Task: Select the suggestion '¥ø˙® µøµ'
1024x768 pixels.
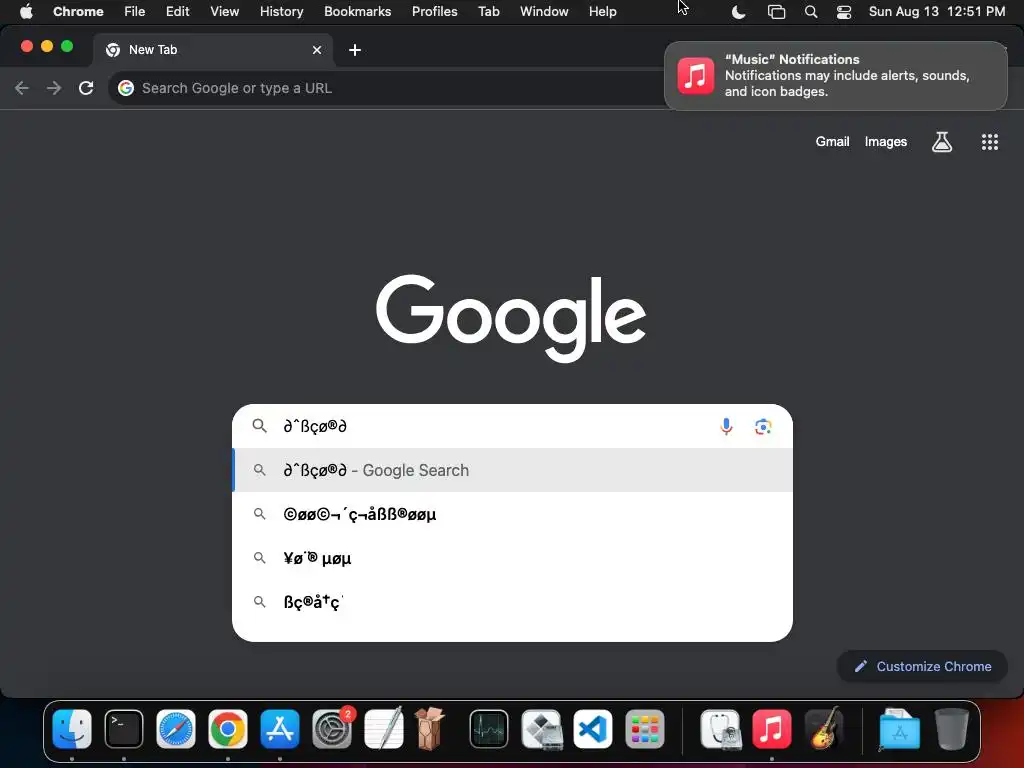Action: [x=513, y=558]
